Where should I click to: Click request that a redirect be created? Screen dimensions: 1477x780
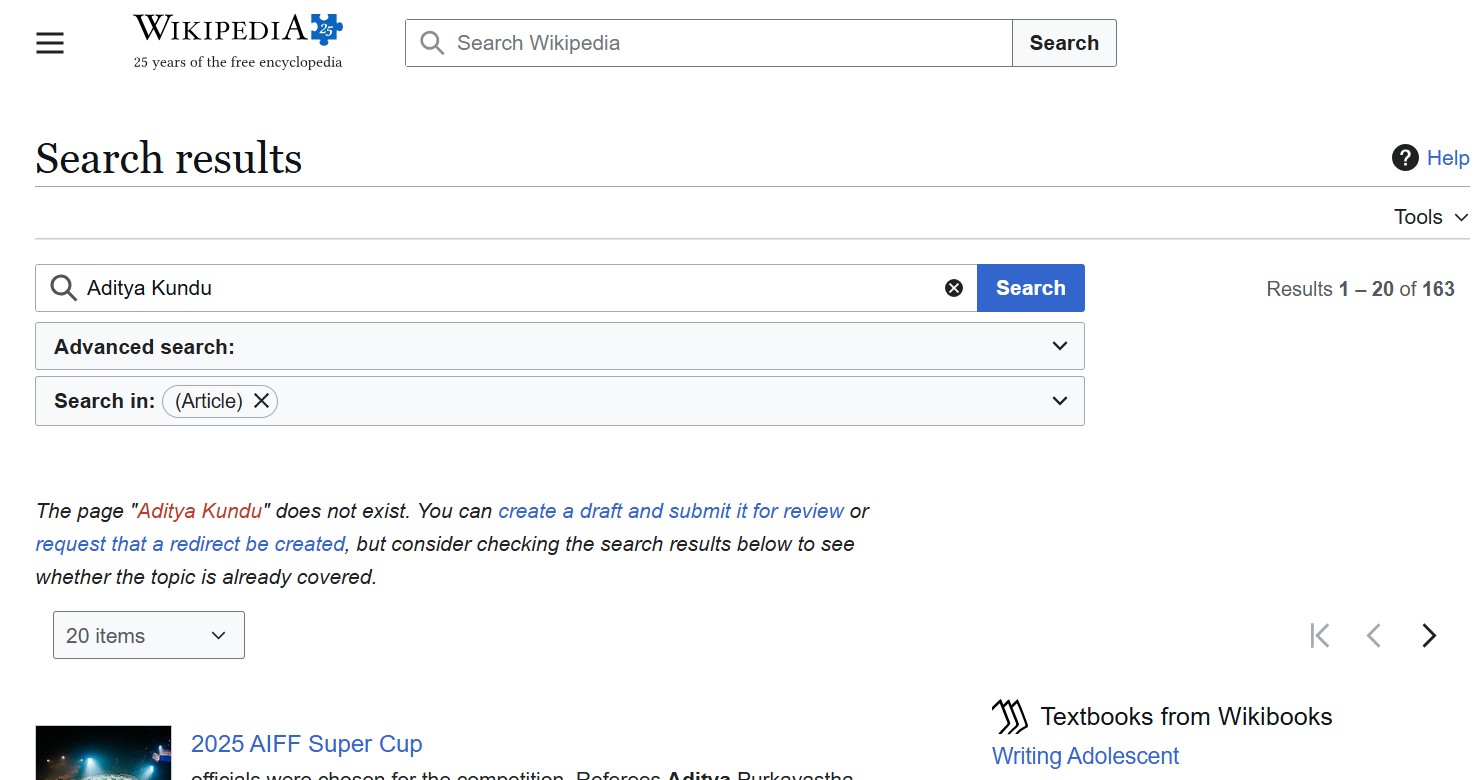tap(190, 544)
